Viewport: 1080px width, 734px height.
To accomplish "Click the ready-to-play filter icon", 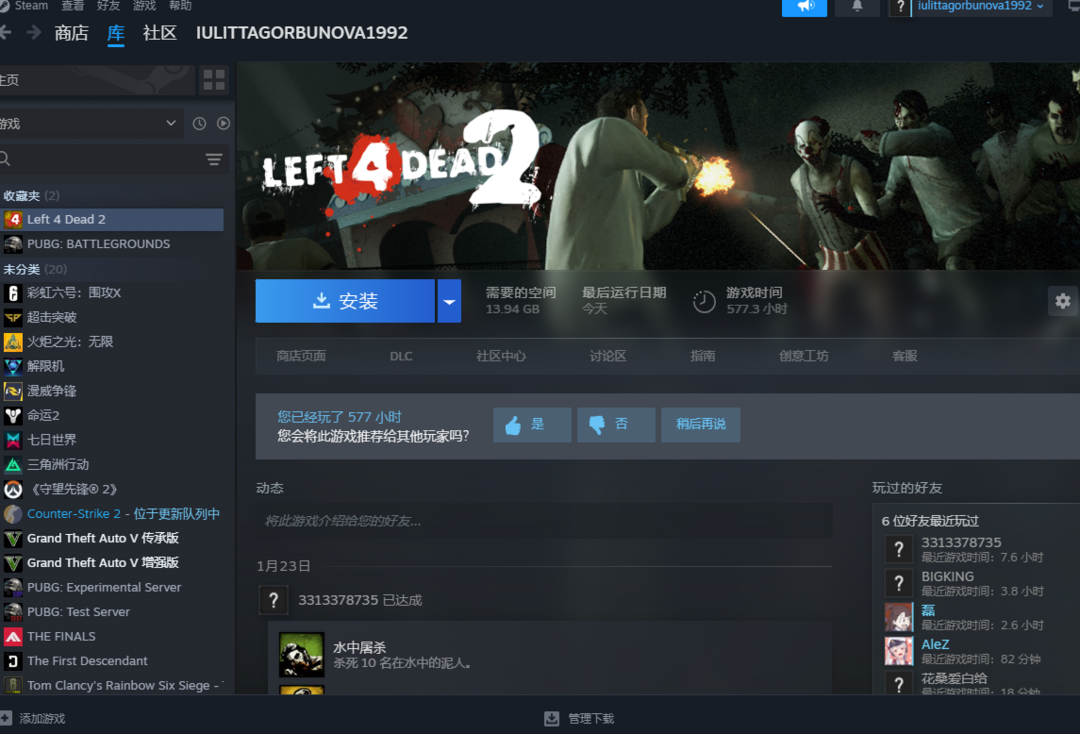I will 223,123.
